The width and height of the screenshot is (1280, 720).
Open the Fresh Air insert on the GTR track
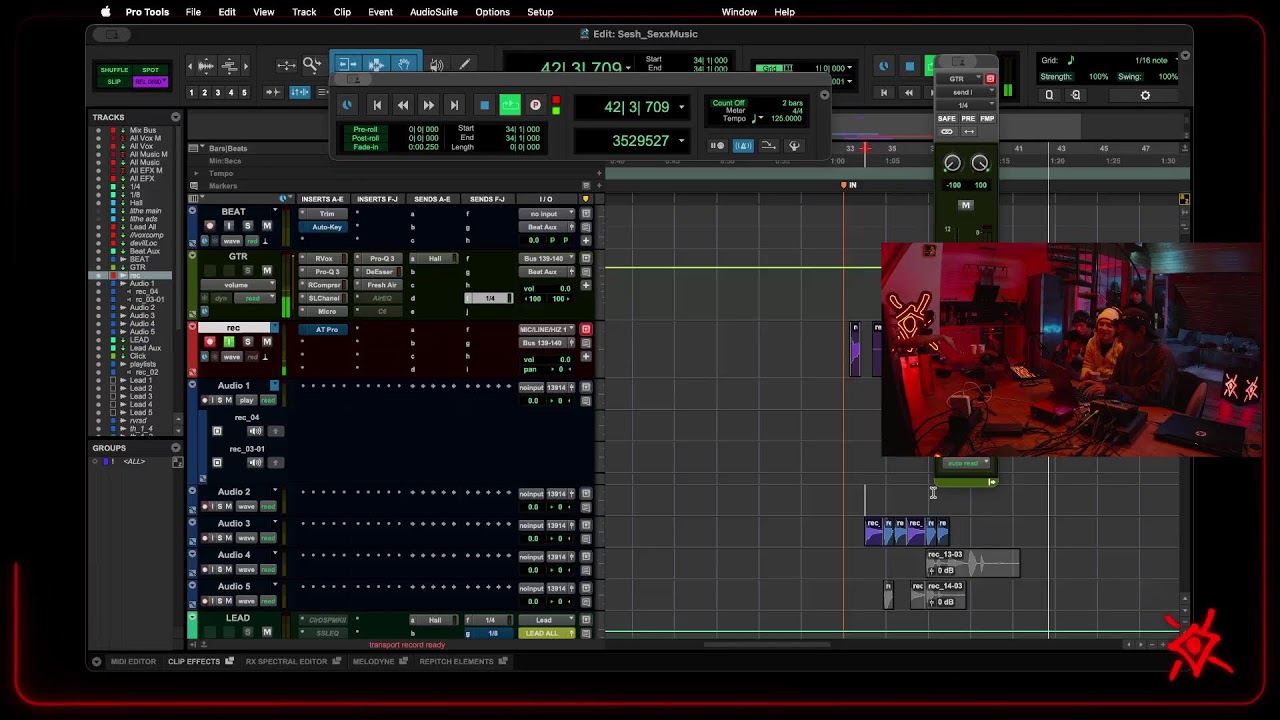(x=382, y=285)
